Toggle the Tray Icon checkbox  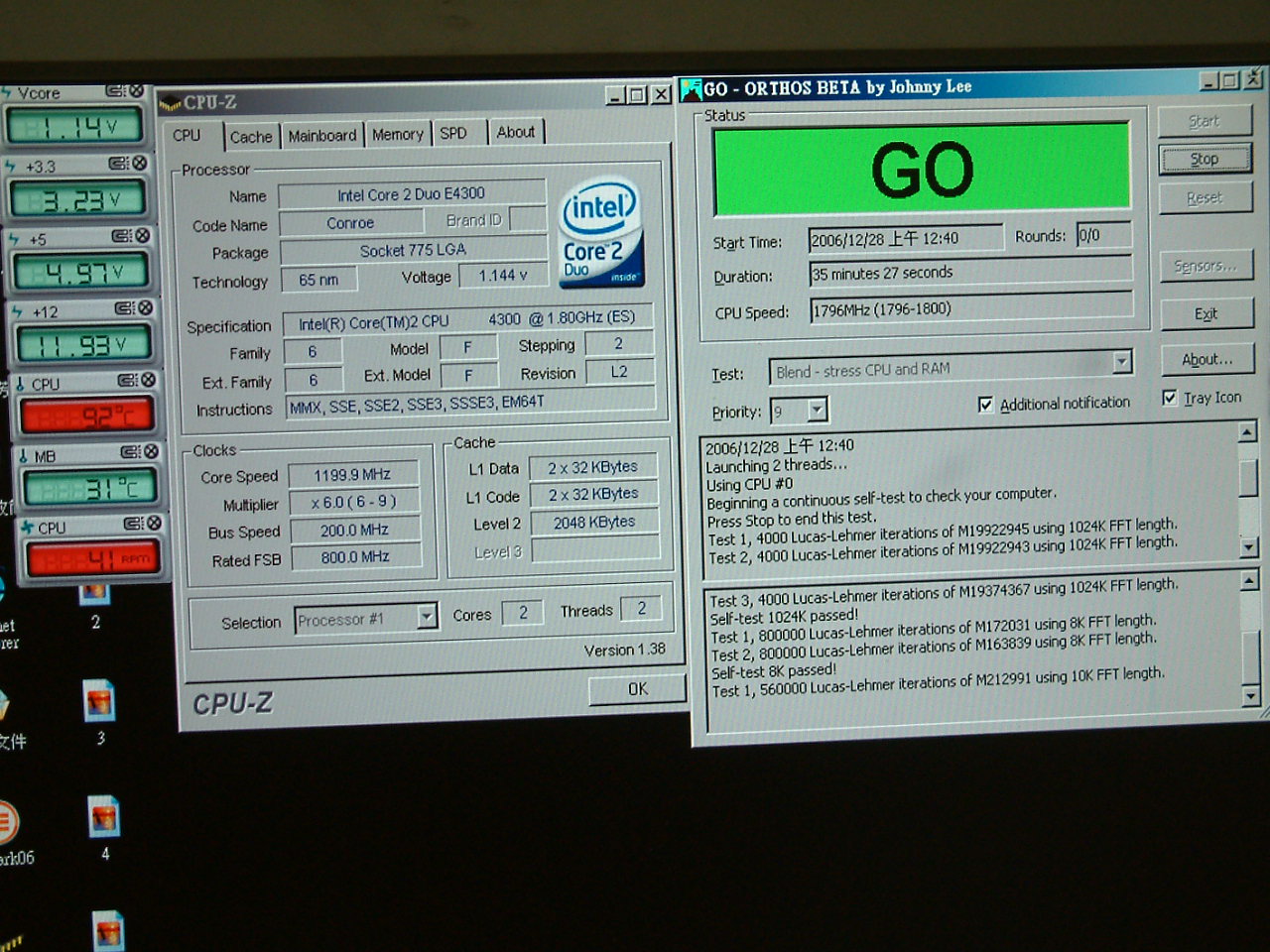pyautogui.click(x=1170, y=398)
